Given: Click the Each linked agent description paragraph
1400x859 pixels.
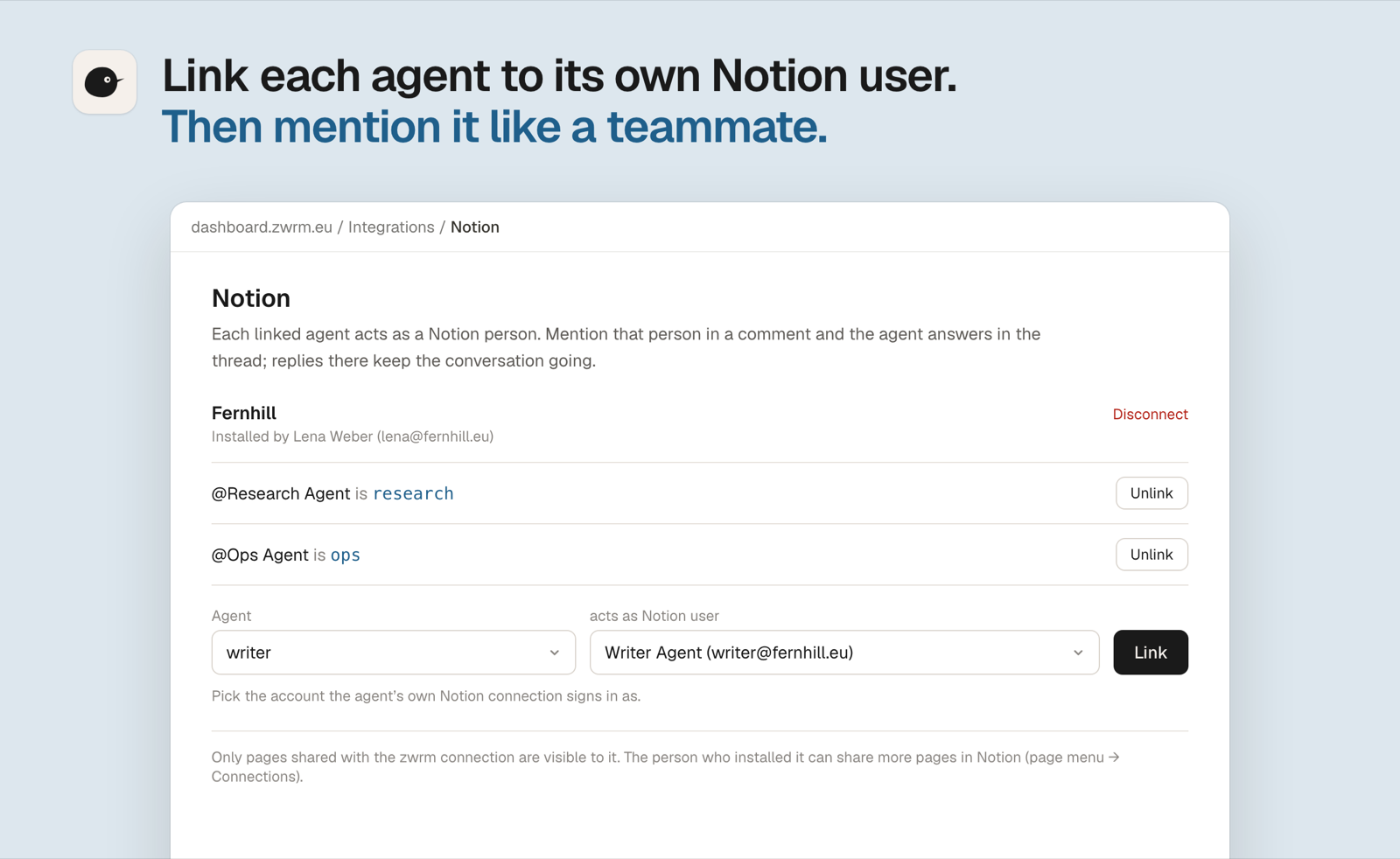Looking at the screenshot, I should (x=626, y=347).
